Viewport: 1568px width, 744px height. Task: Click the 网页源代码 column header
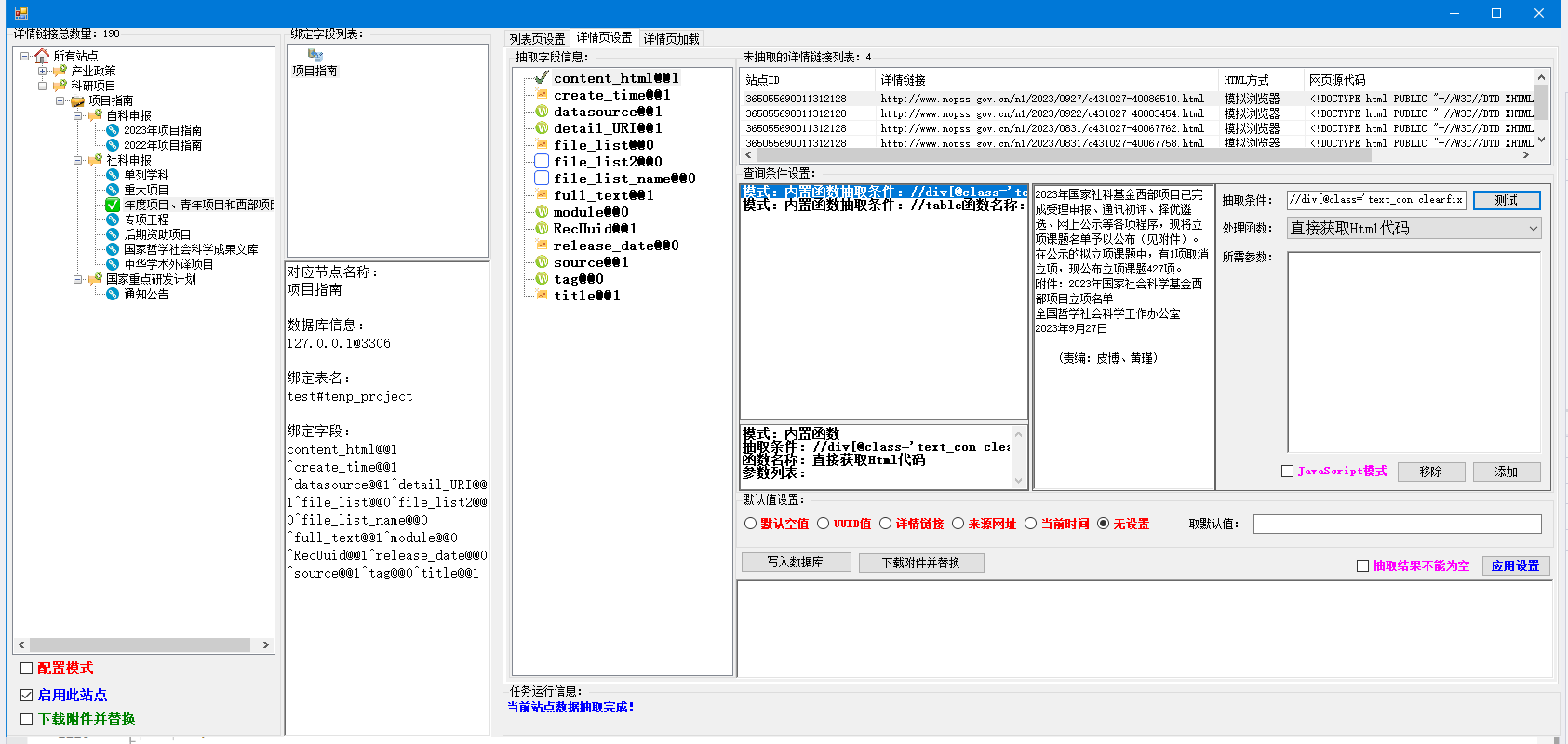[1418, 80]
